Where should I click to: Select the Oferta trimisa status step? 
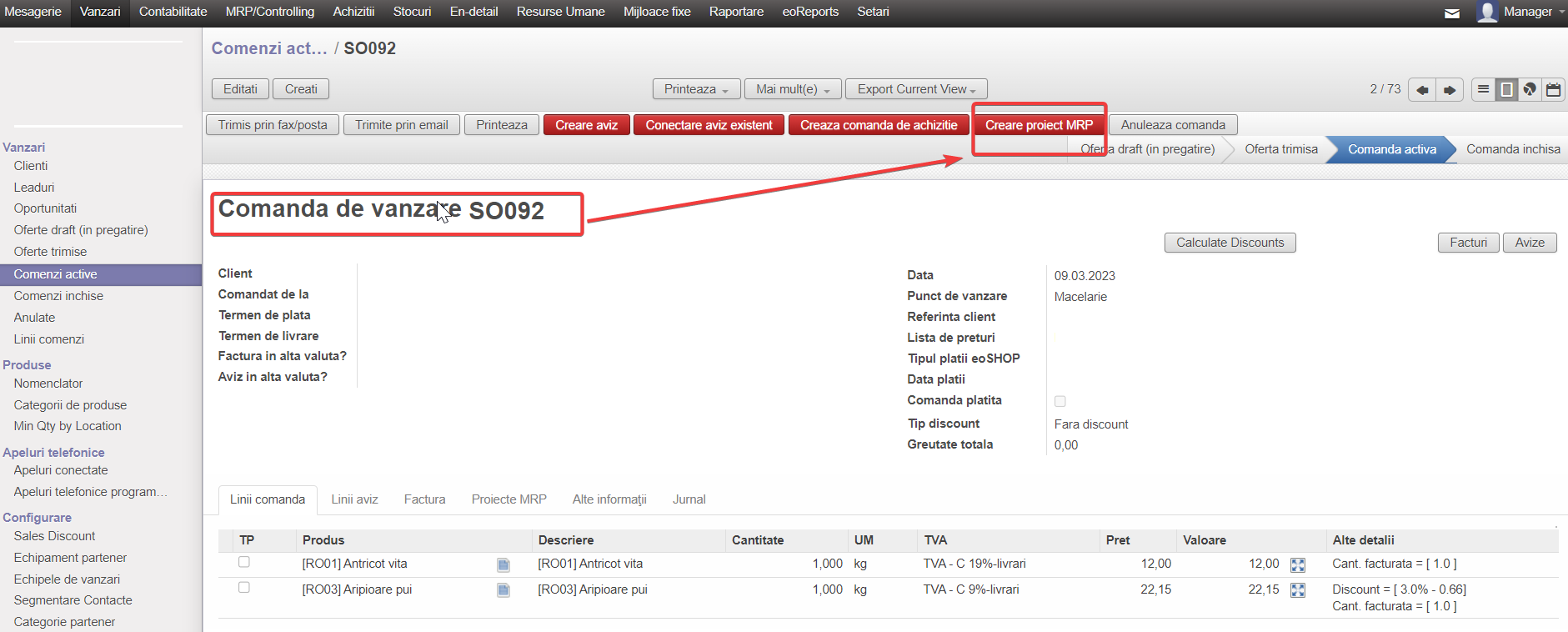coord(1280,149)
